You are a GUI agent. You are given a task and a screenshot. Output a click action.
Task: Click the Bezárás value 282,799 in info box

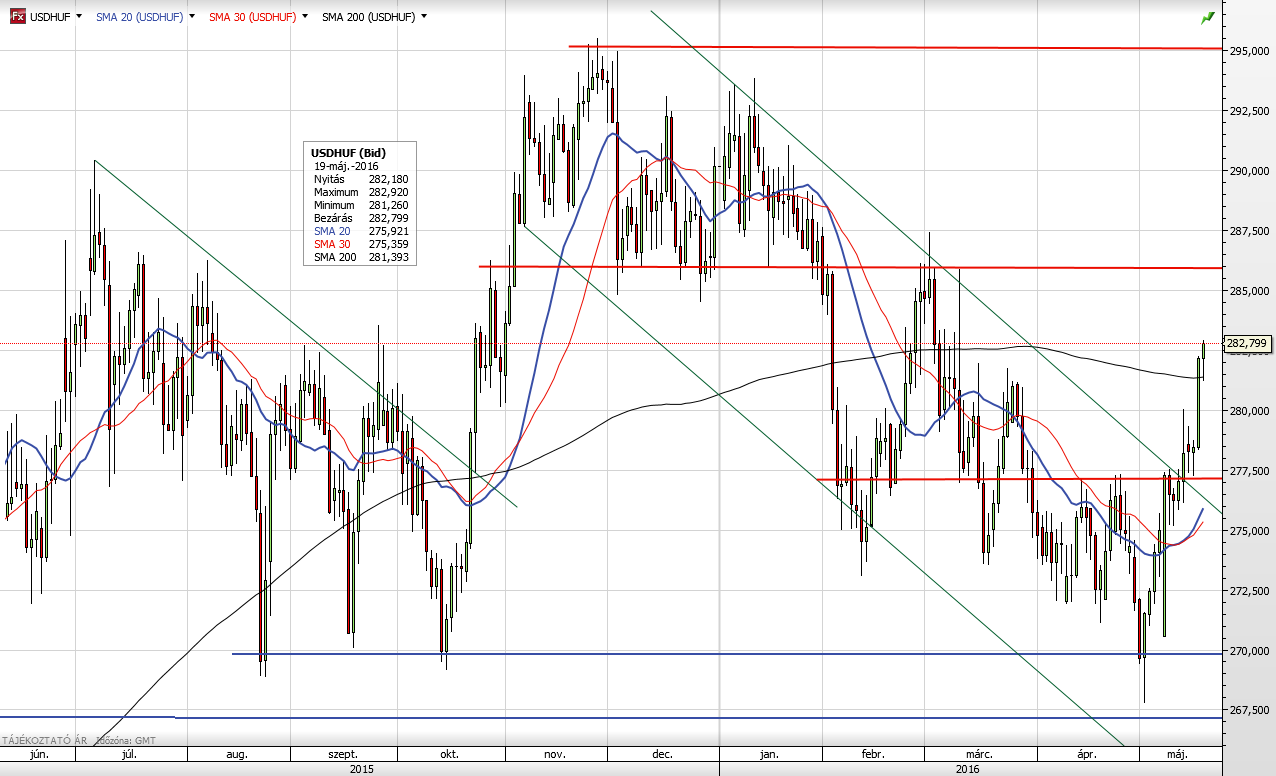tap(388, 217)
